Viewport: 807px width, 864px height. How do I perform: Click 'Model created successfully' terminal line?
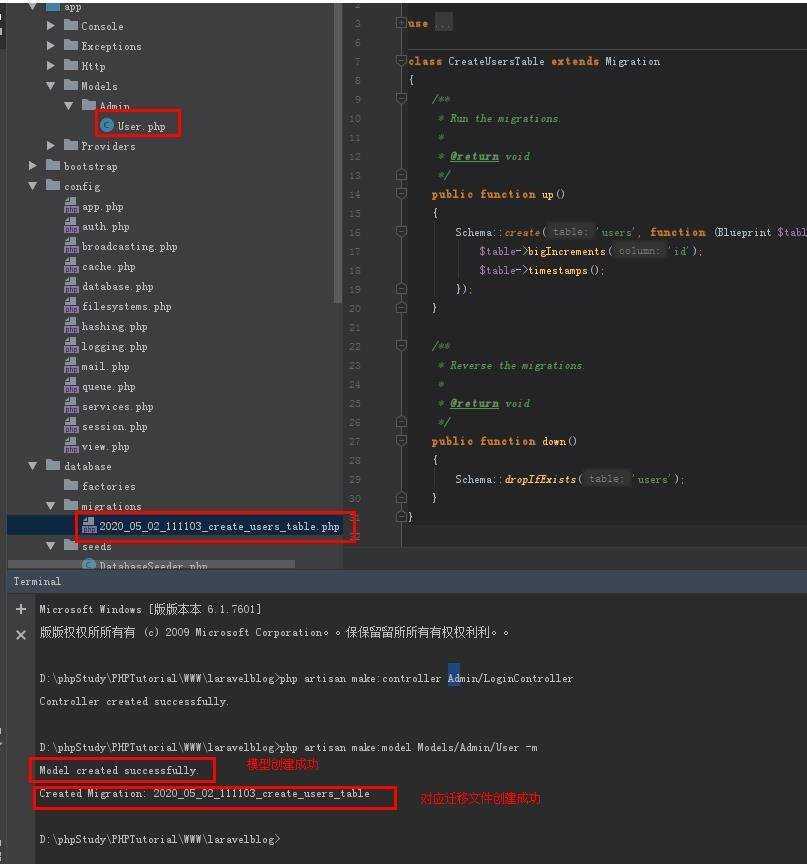pyautogui.click(x=118, y=770)
